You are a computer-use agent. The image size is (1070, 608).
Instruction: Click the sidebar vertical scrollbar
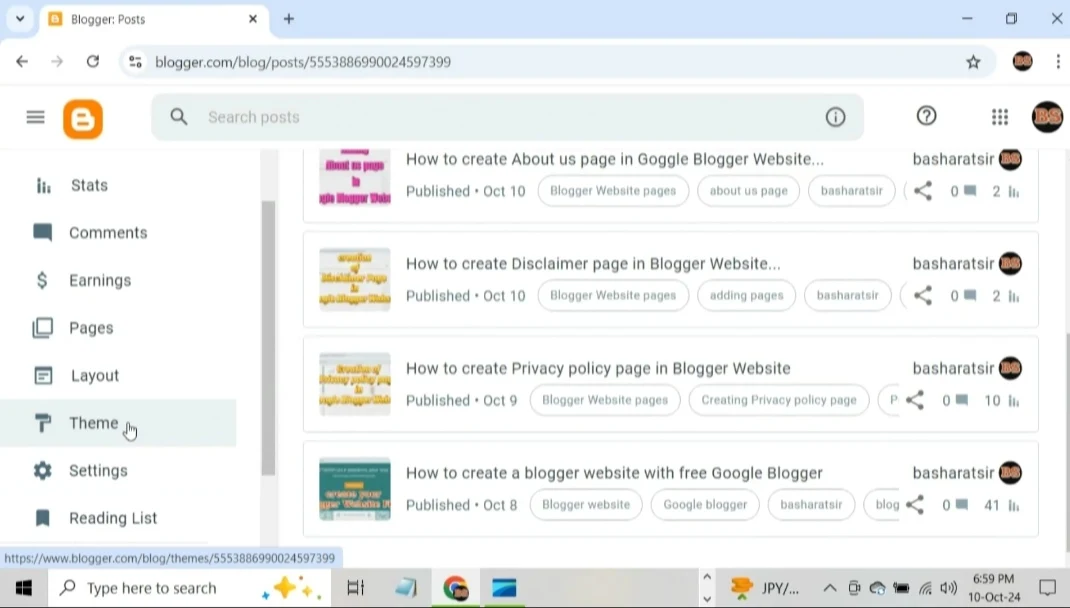[268, 338]
